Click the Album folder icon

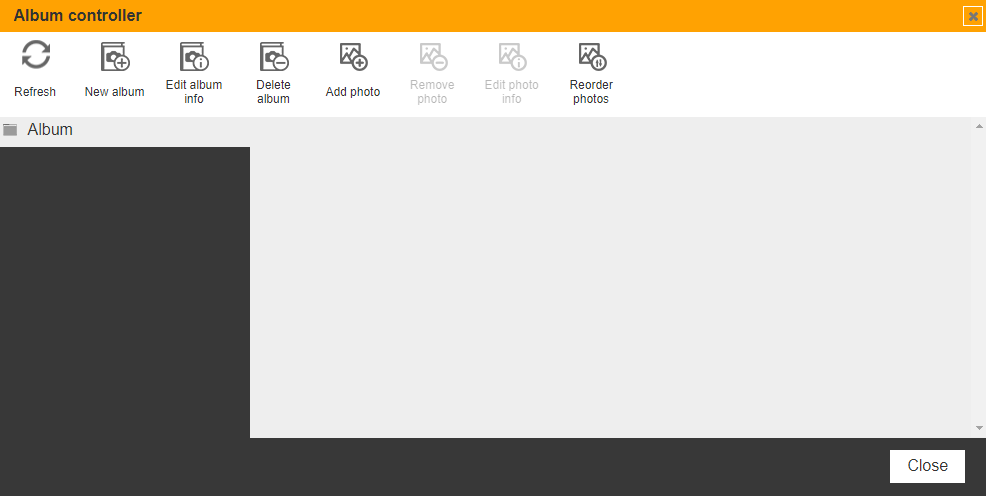[x=10, y=130]
